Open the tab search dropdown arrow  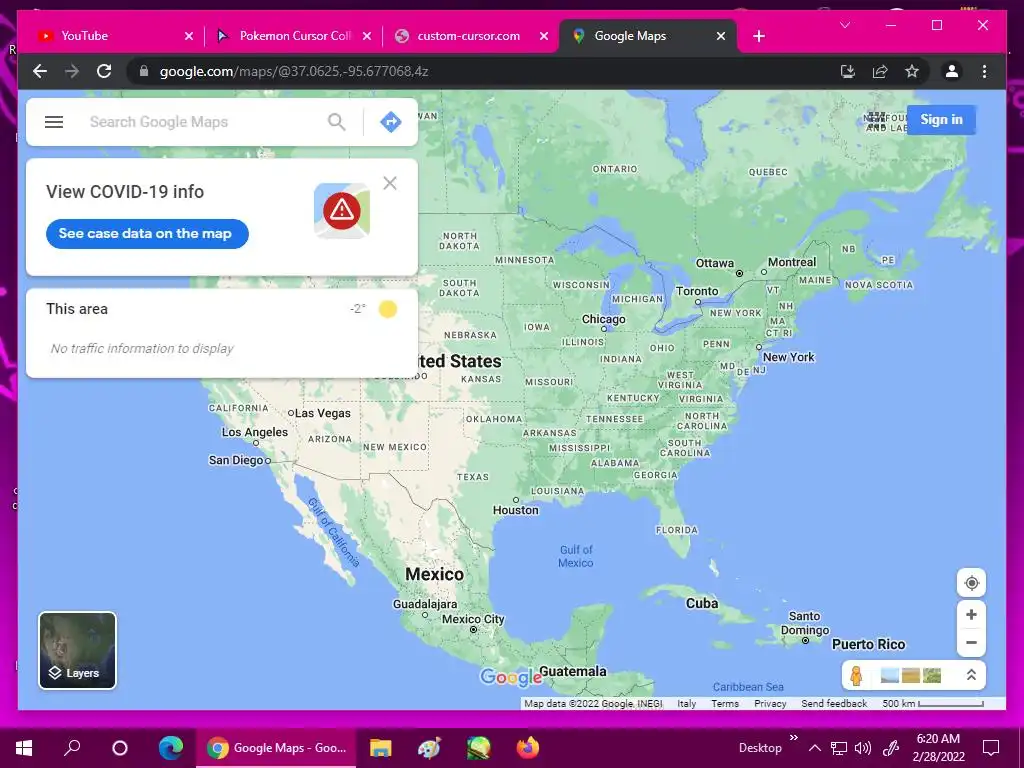click(845, 25)
